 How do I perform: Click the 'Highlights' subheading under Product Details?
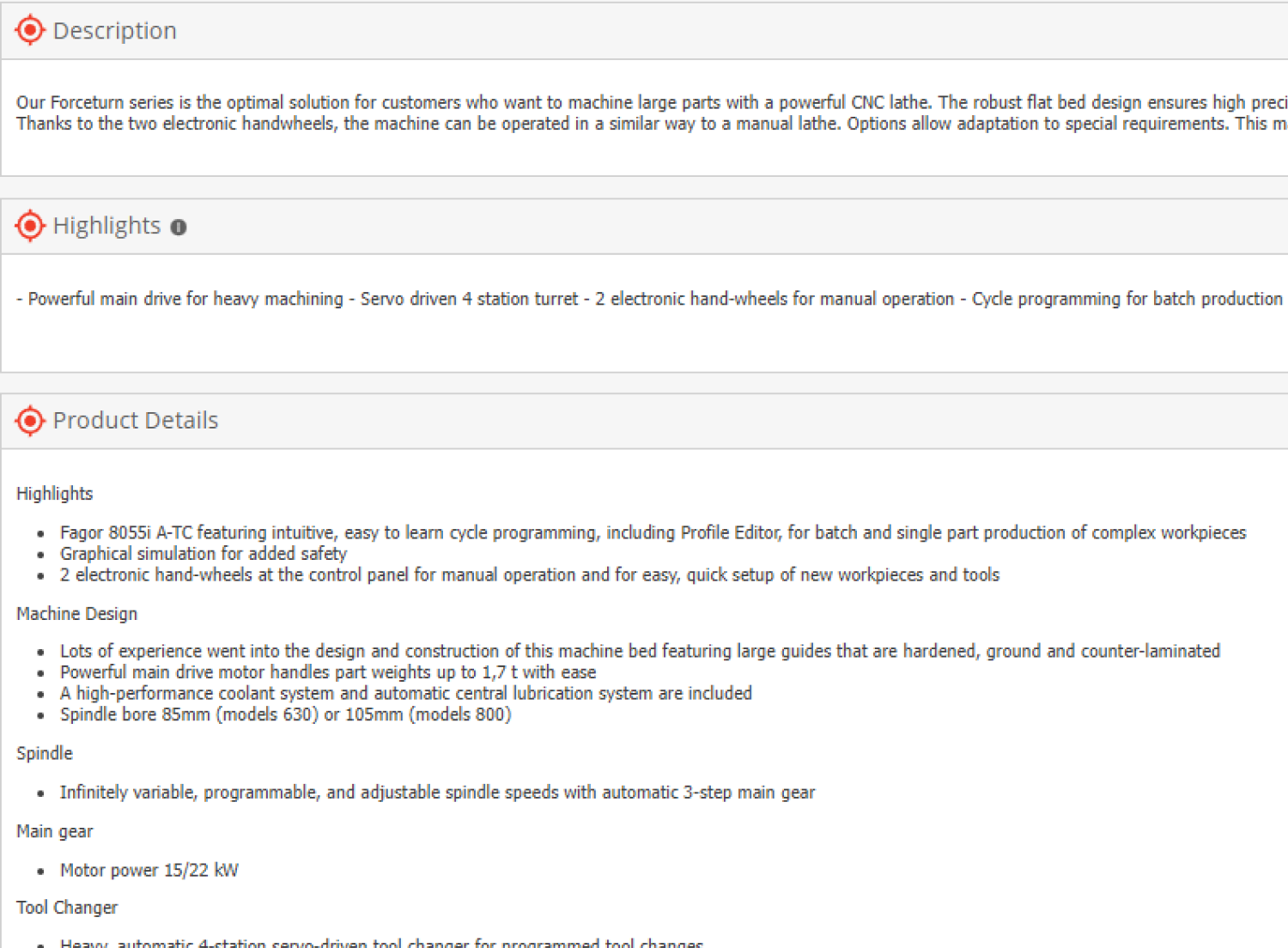coord(55,494)
